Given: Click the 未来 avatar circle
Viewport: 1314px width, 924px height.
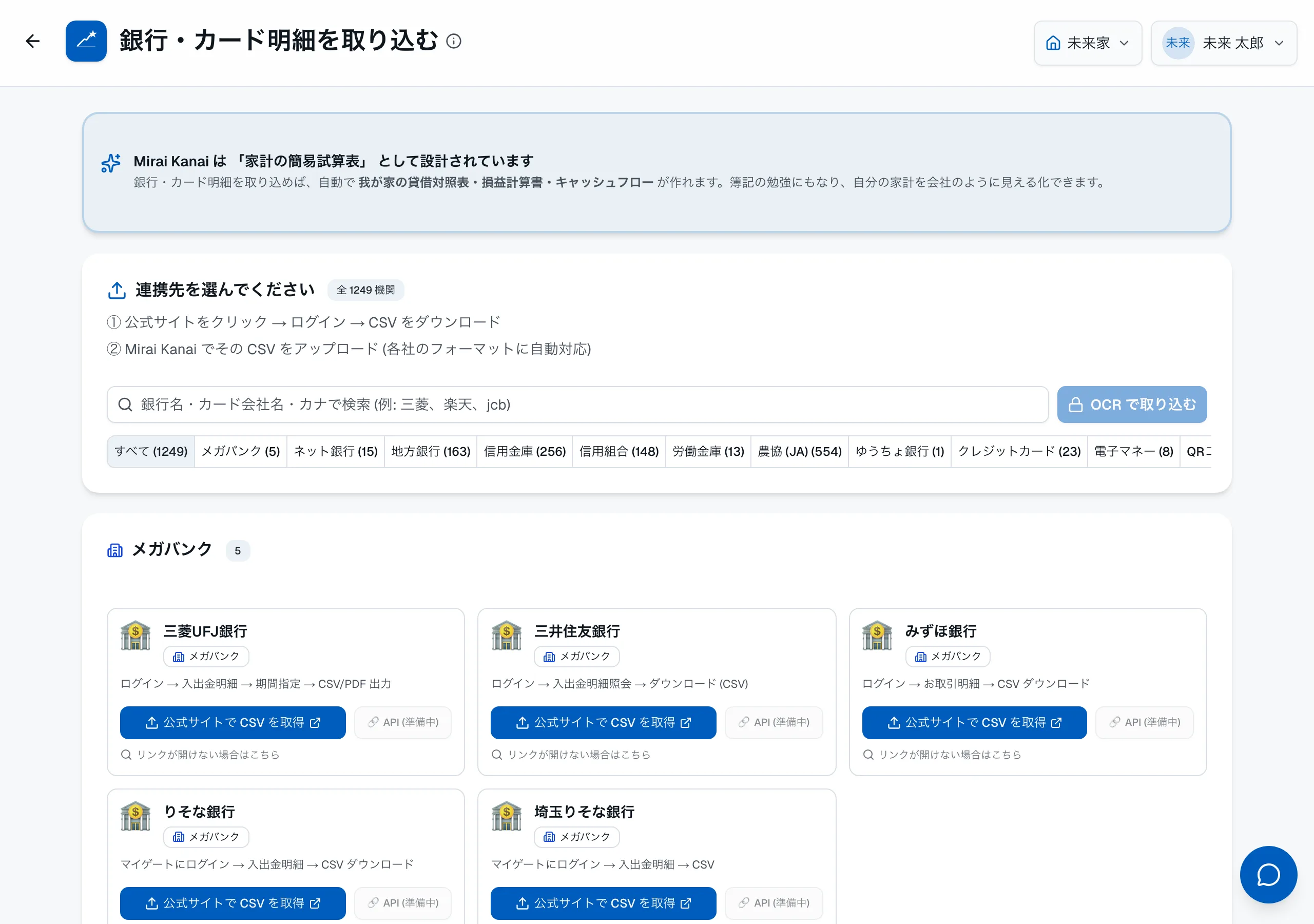Looking at the screenshot, I should pyautogui.click(x=1178, y=43).
